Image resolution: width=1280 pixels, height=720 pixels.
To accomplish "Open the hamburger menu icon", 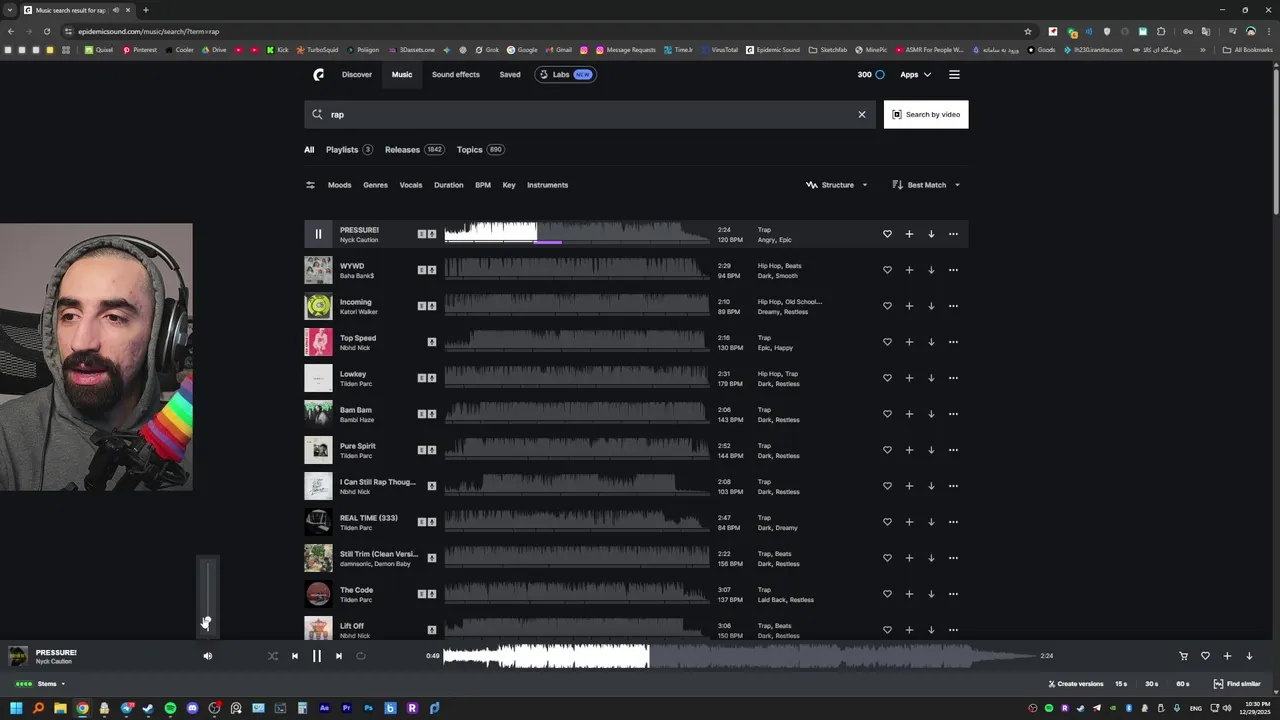I will coord(954,74).
